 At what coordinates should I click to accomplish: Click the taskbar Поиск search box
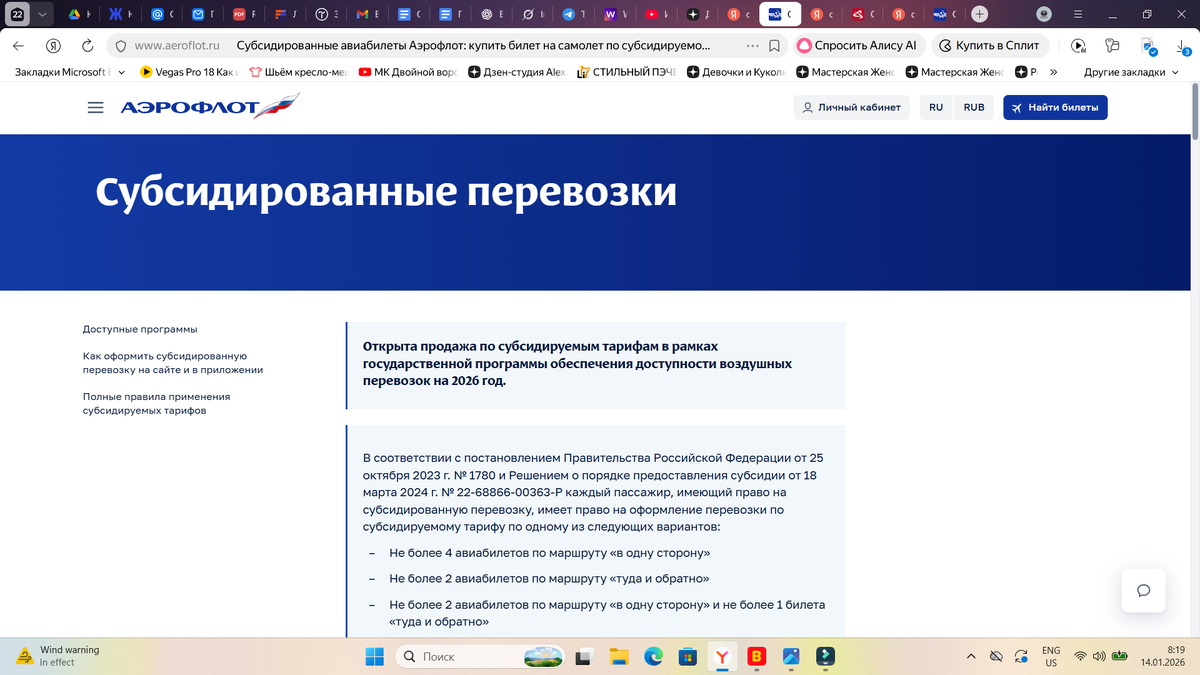480,657
